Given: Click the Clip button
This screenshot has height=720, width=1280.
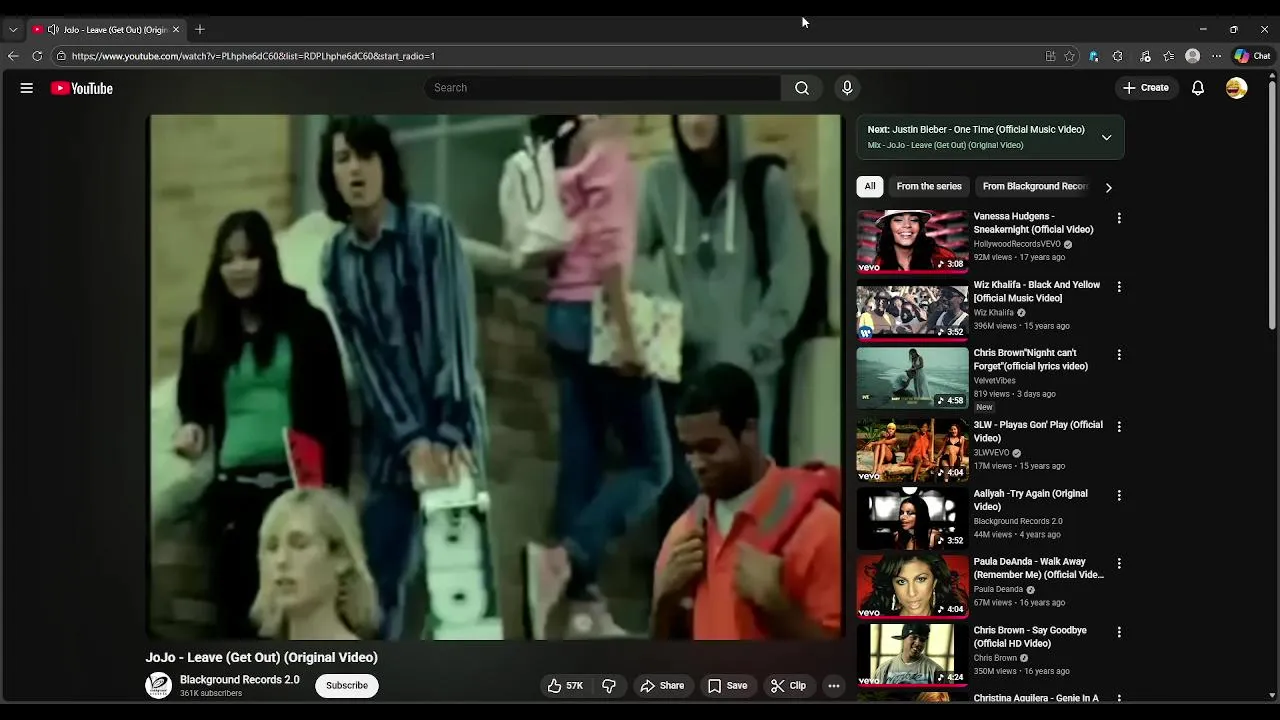Looking at the screenshot, I should click(x=788, y=686).
